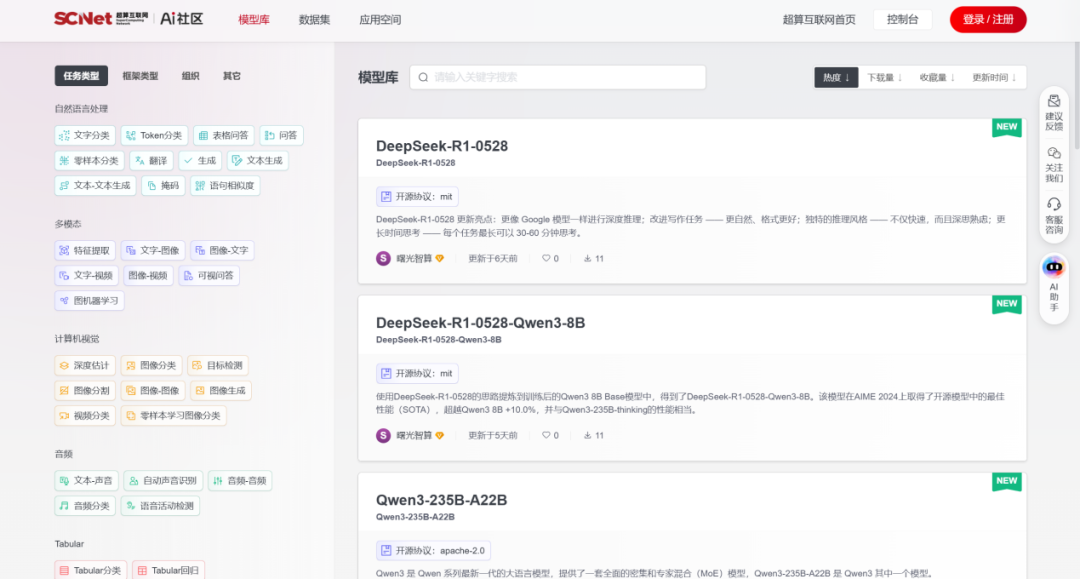Screen dimensions: 1080x579
Task: Click 曙光智算 avatar under DeepSeek-R1-0528
Action: [384, 259]
